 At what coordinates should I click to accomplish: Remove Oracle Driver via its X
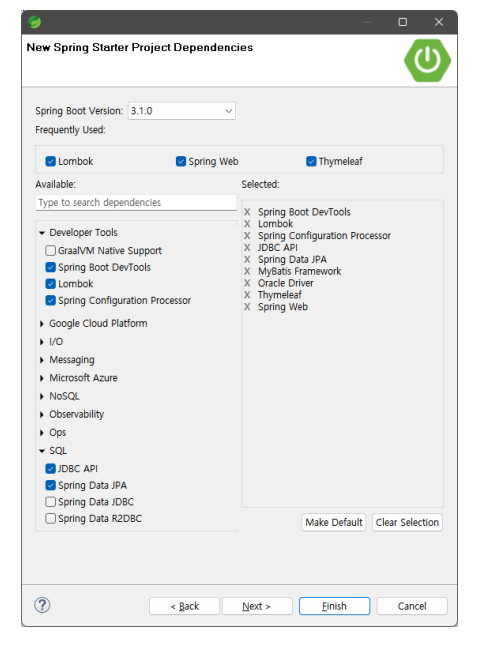click(x=247, y=283)
